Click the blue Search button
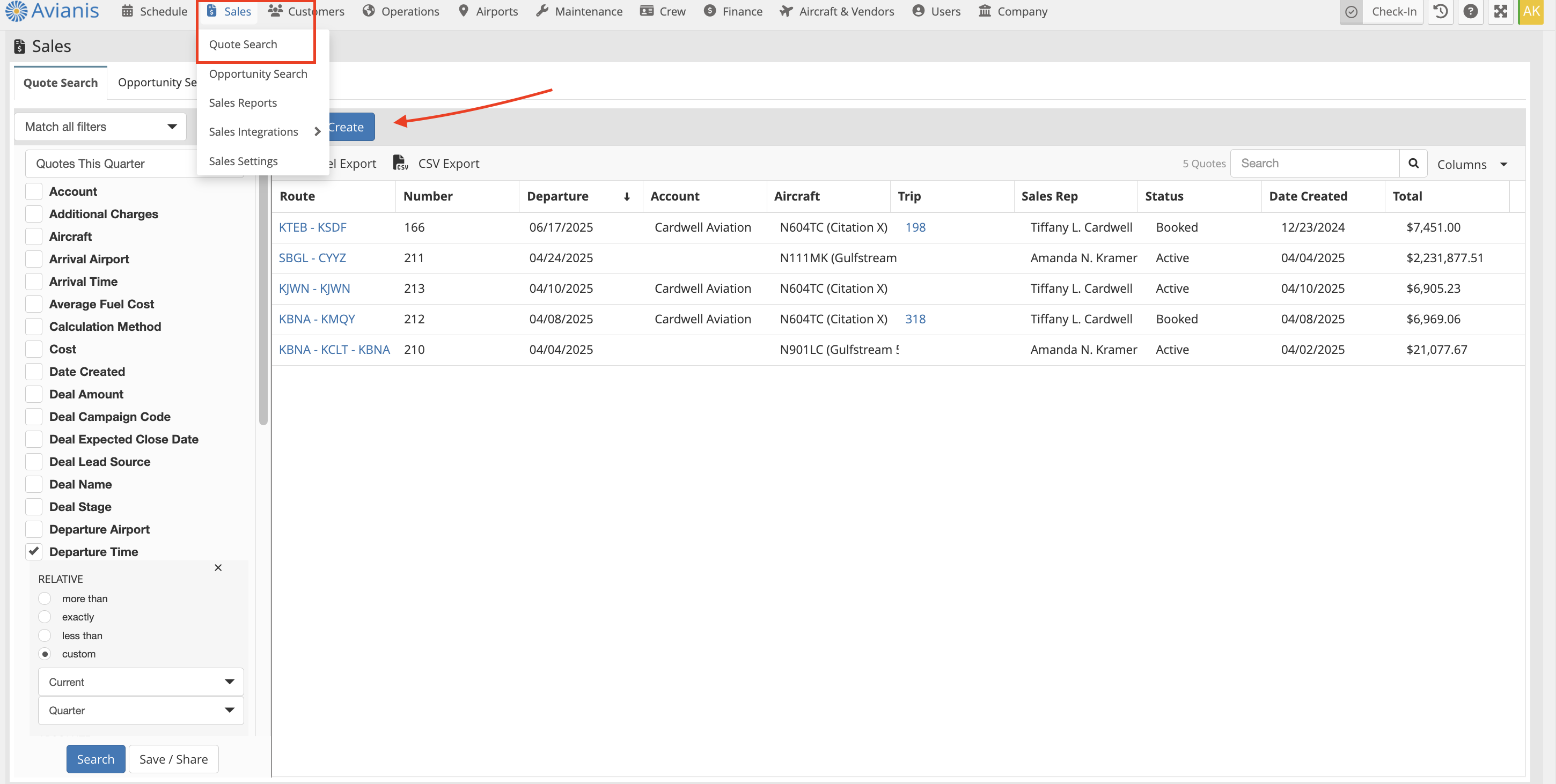This screenshot has width=1556, height=784. (96, 759)
